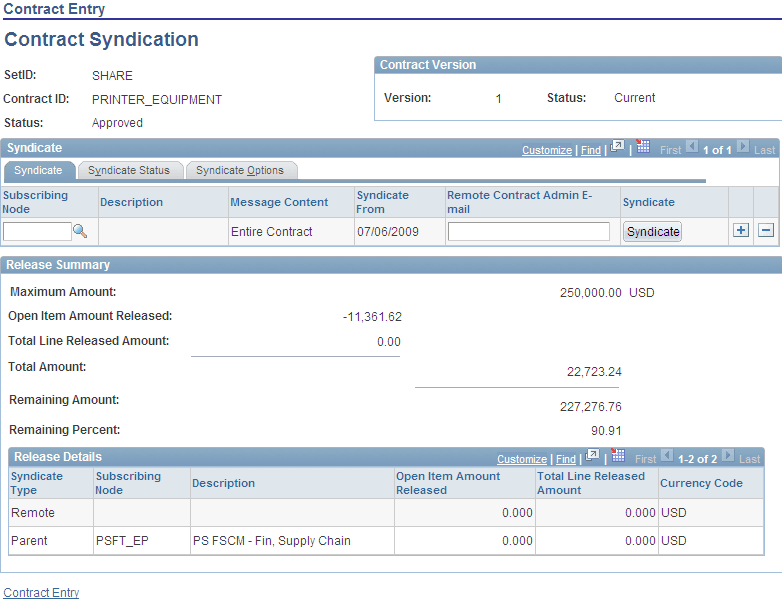Download Release Details to spreadsheet
This screenshot has height=604, width=782.
[x=618, y=455]
